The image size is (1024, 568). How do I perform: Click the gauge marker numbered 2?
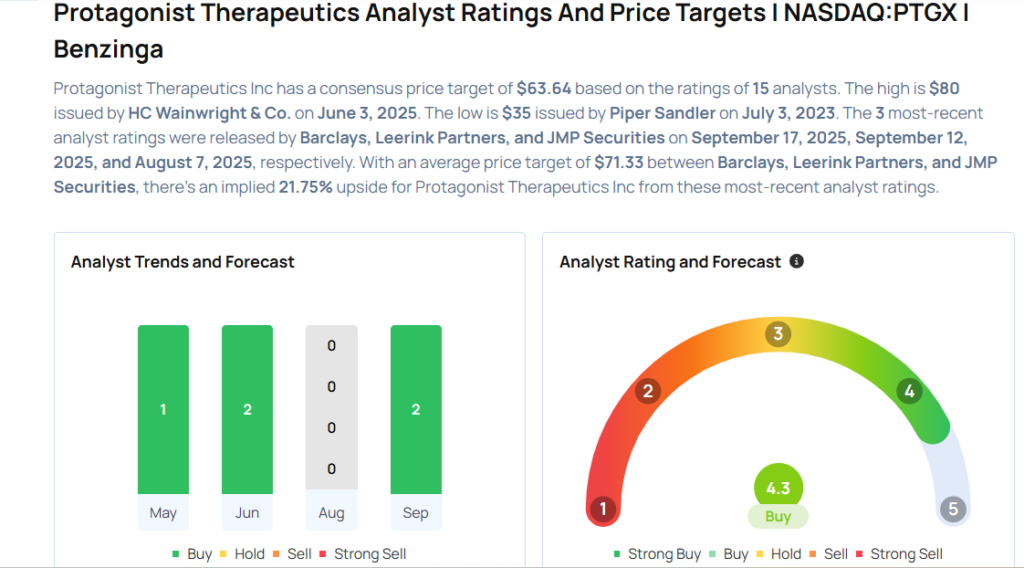pos(647,391)
